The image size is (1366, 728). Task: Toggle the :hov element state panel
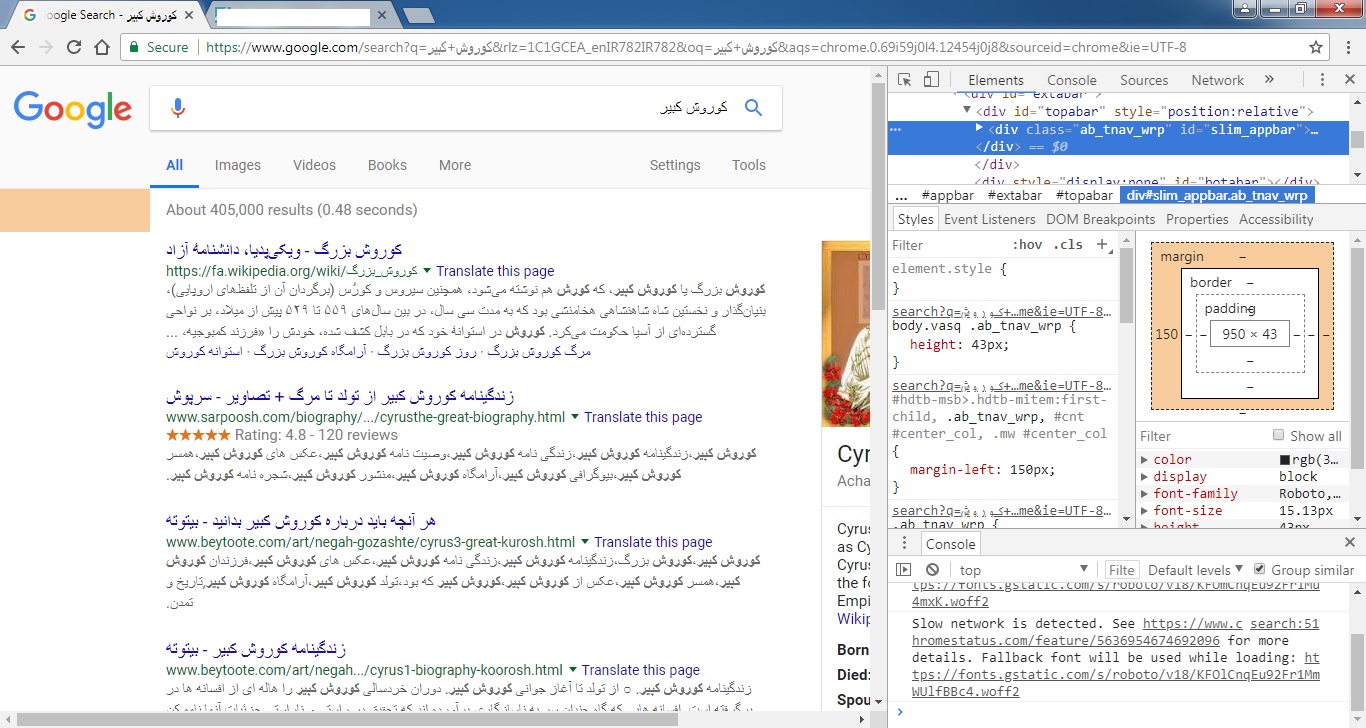click(x=1027, y=245)
